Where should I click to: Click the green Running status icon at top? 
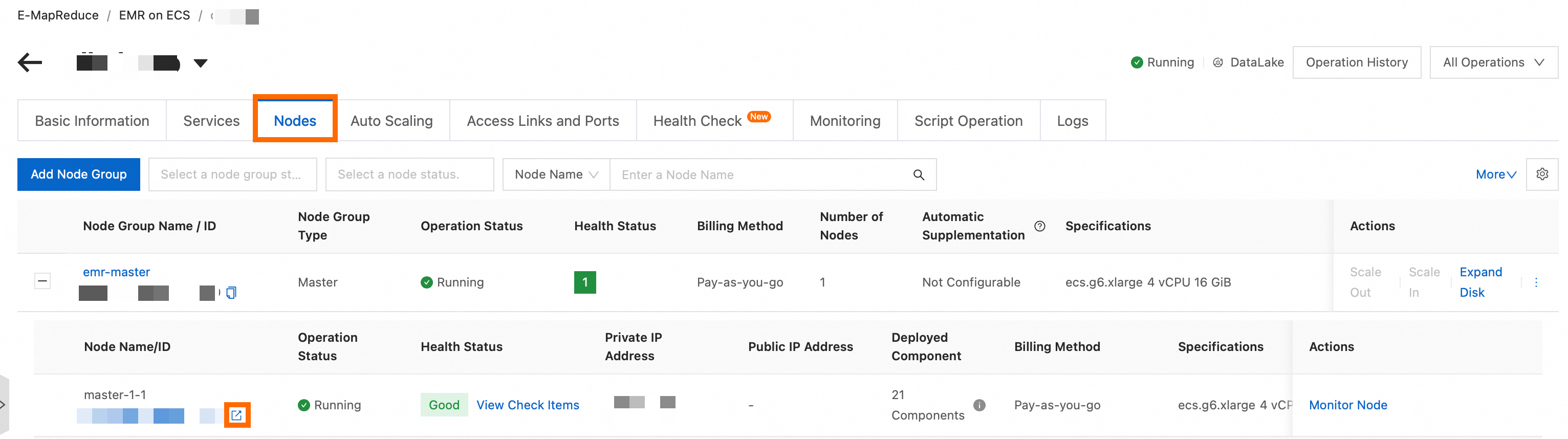click(1137, 62)
